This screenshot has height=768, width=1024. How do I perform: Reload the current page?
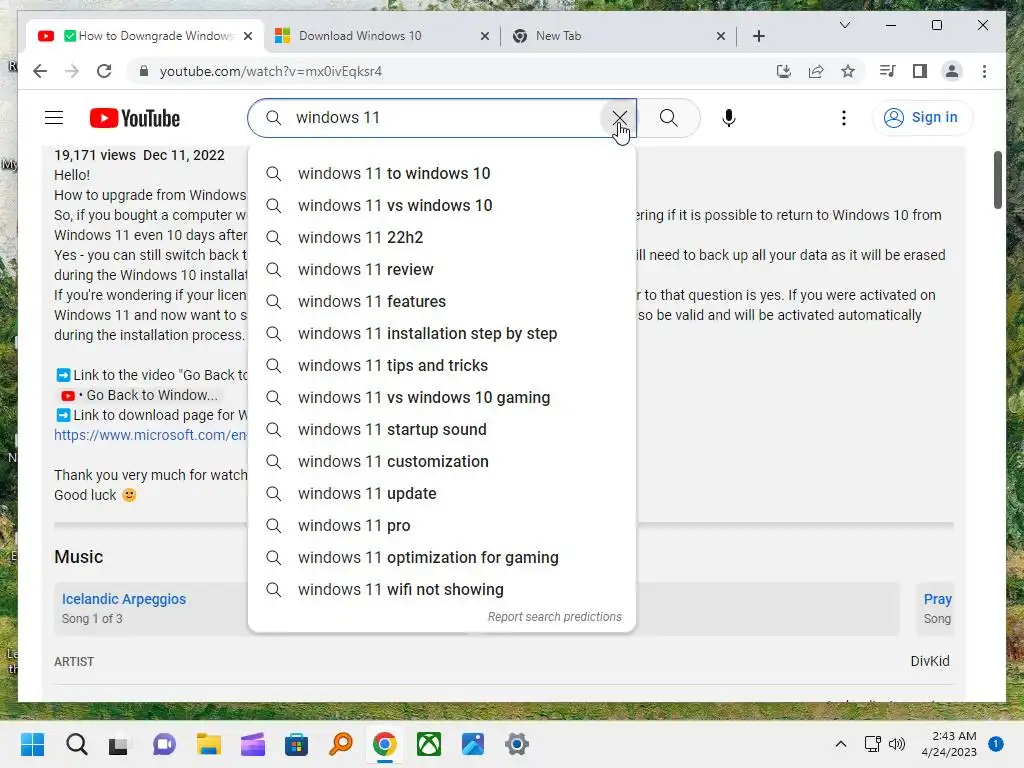pyautogui.click(x=104, y=71)
